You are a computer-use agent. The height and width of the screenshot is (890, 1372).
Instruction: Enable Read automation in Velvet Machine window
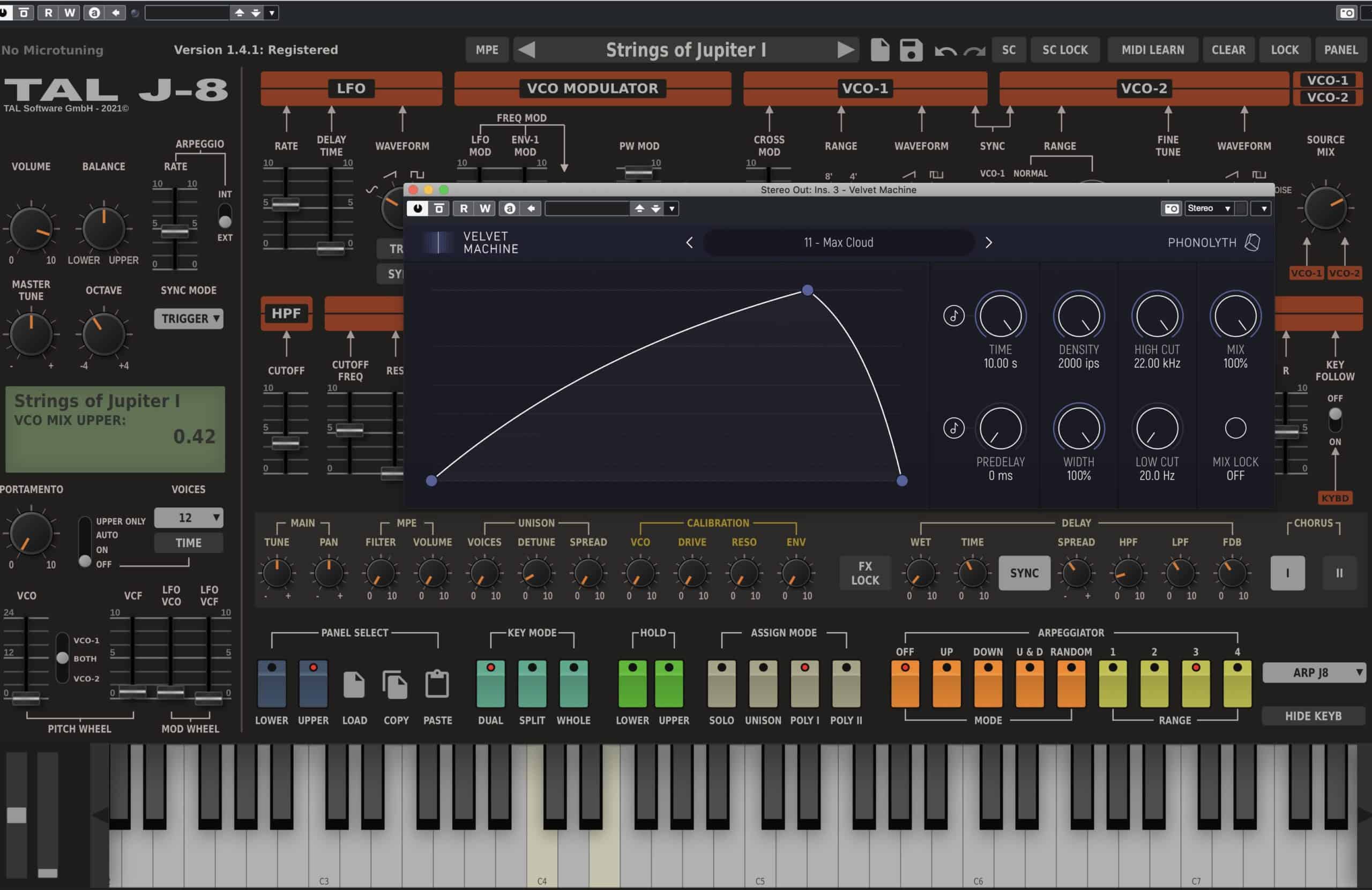[464, 208]
